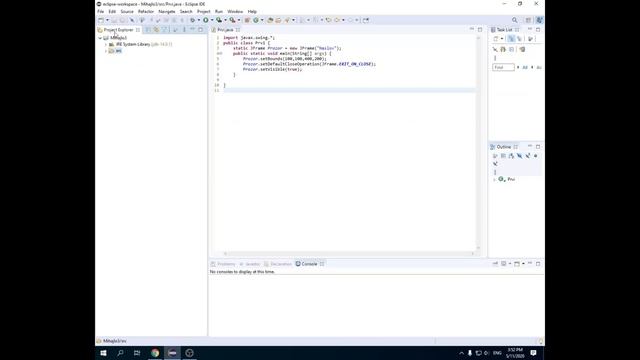Open the Run button dropdown arrow
The height and width of the screenshot is (360, 640).
(211, 20)
